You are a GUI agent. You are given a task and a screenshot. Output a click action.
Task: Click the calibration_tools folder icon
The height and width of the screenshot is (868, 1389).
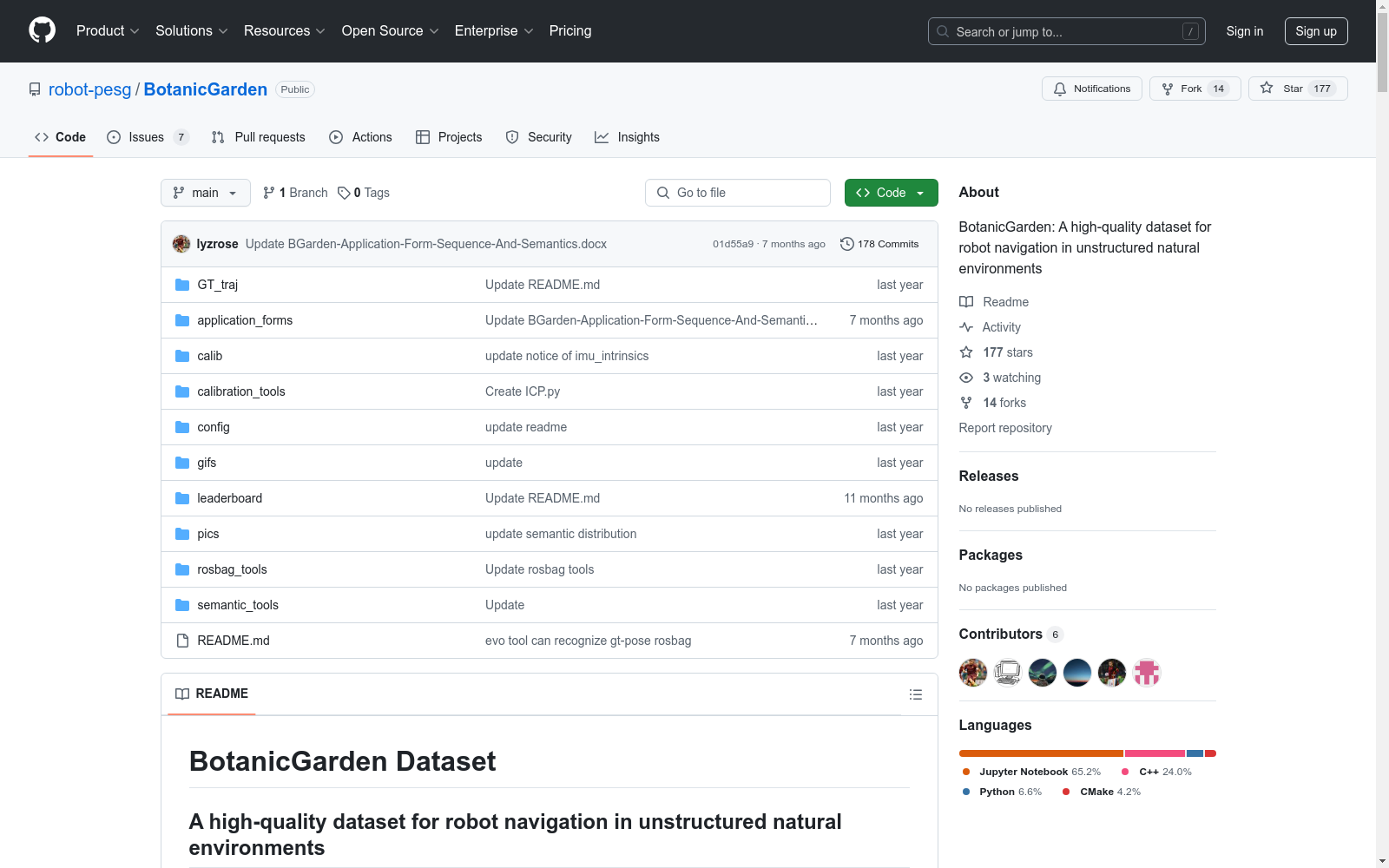point(182,391)
